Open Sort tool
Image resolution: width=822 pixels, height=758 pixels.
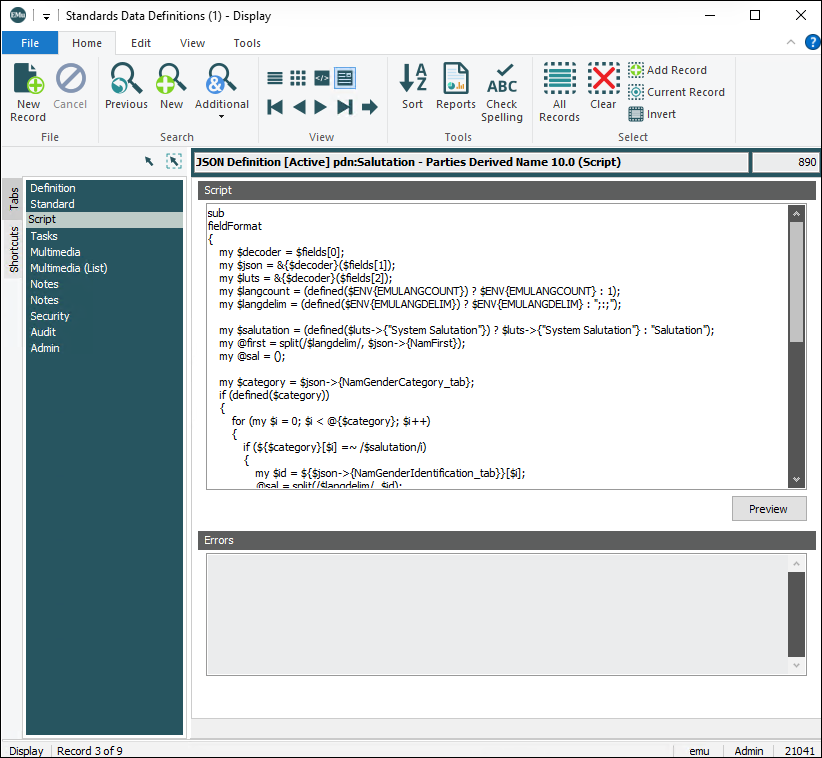[x=413, y=86]
